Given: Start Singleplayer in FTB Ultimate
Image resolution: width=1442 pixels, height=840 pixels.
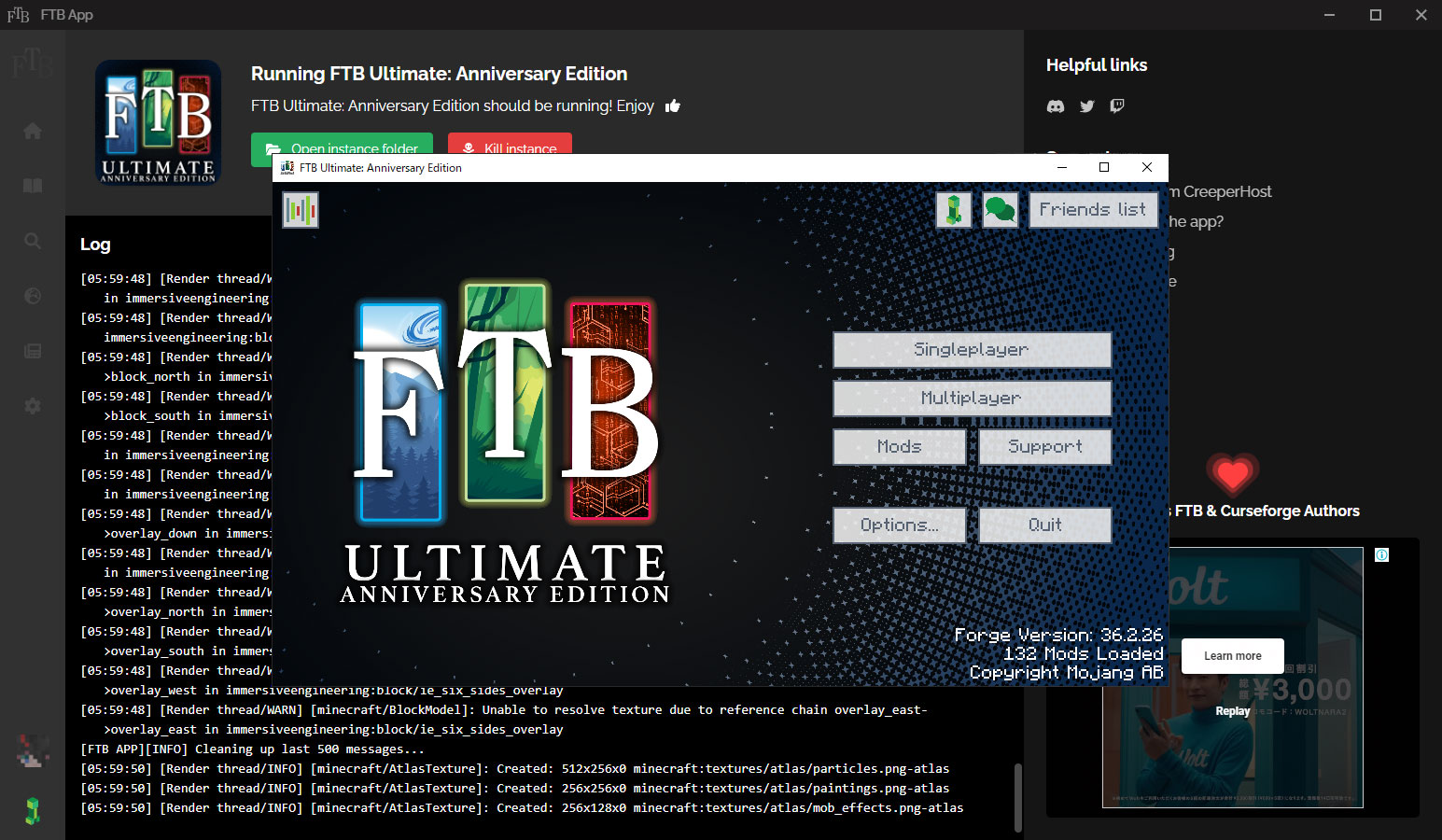Looking at the screenshot, I should 972,350.
